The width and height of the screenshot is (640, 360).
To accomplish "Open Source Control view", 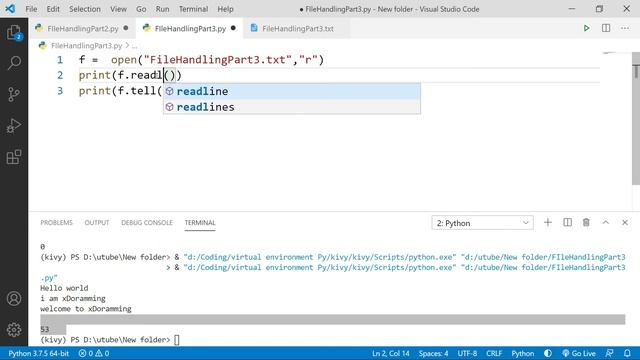I will (14, 94).
